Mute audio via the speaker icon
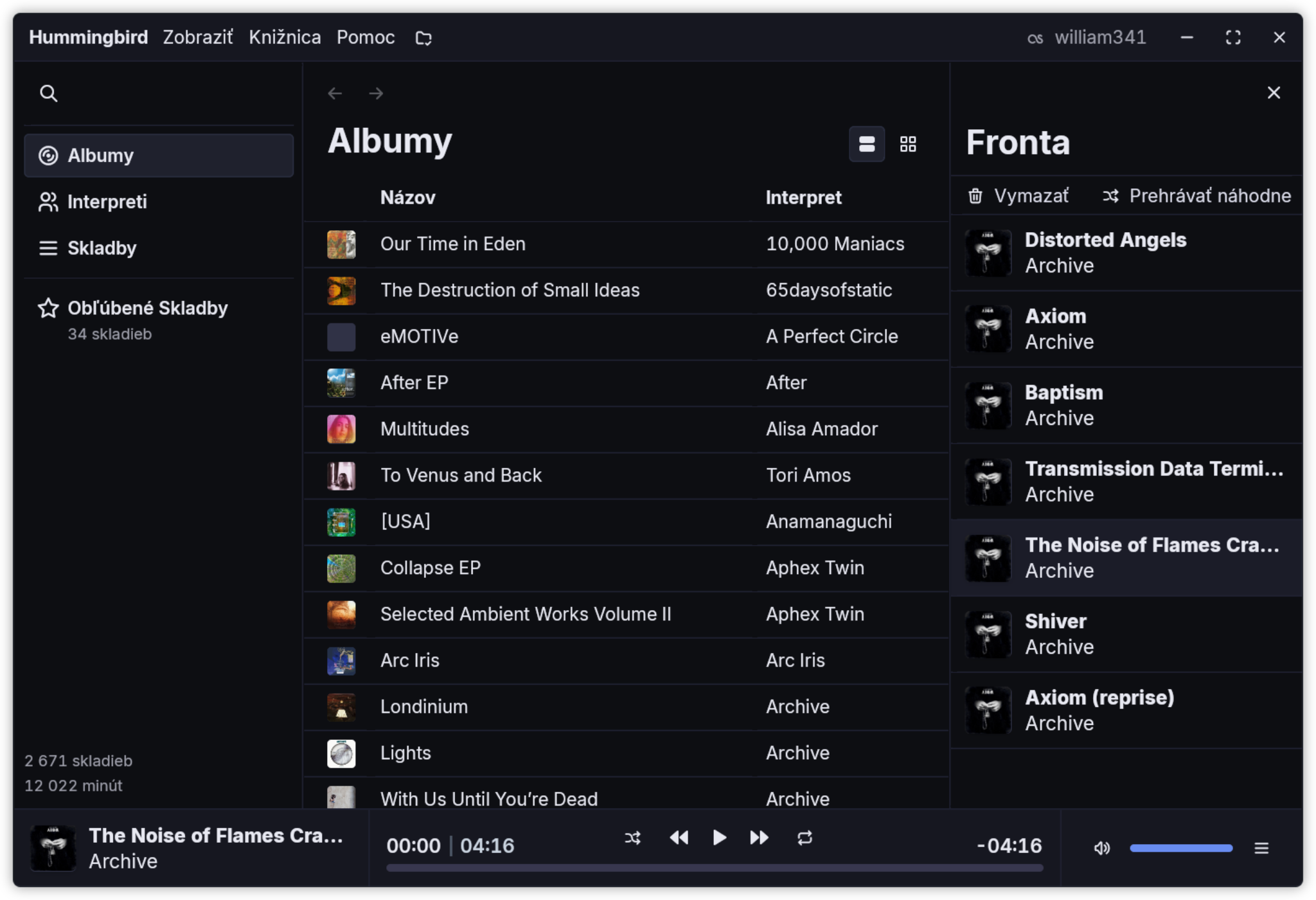This screenshot has width=1316, height=900. click(x=1101, y=848)
